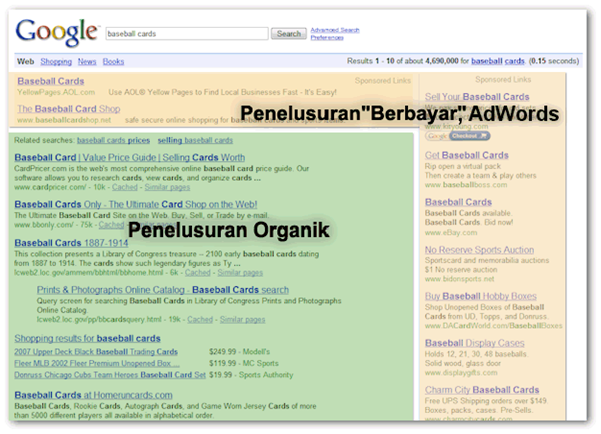Open sponsored Baseball Cards YellowPages ad

pos(51,81)
